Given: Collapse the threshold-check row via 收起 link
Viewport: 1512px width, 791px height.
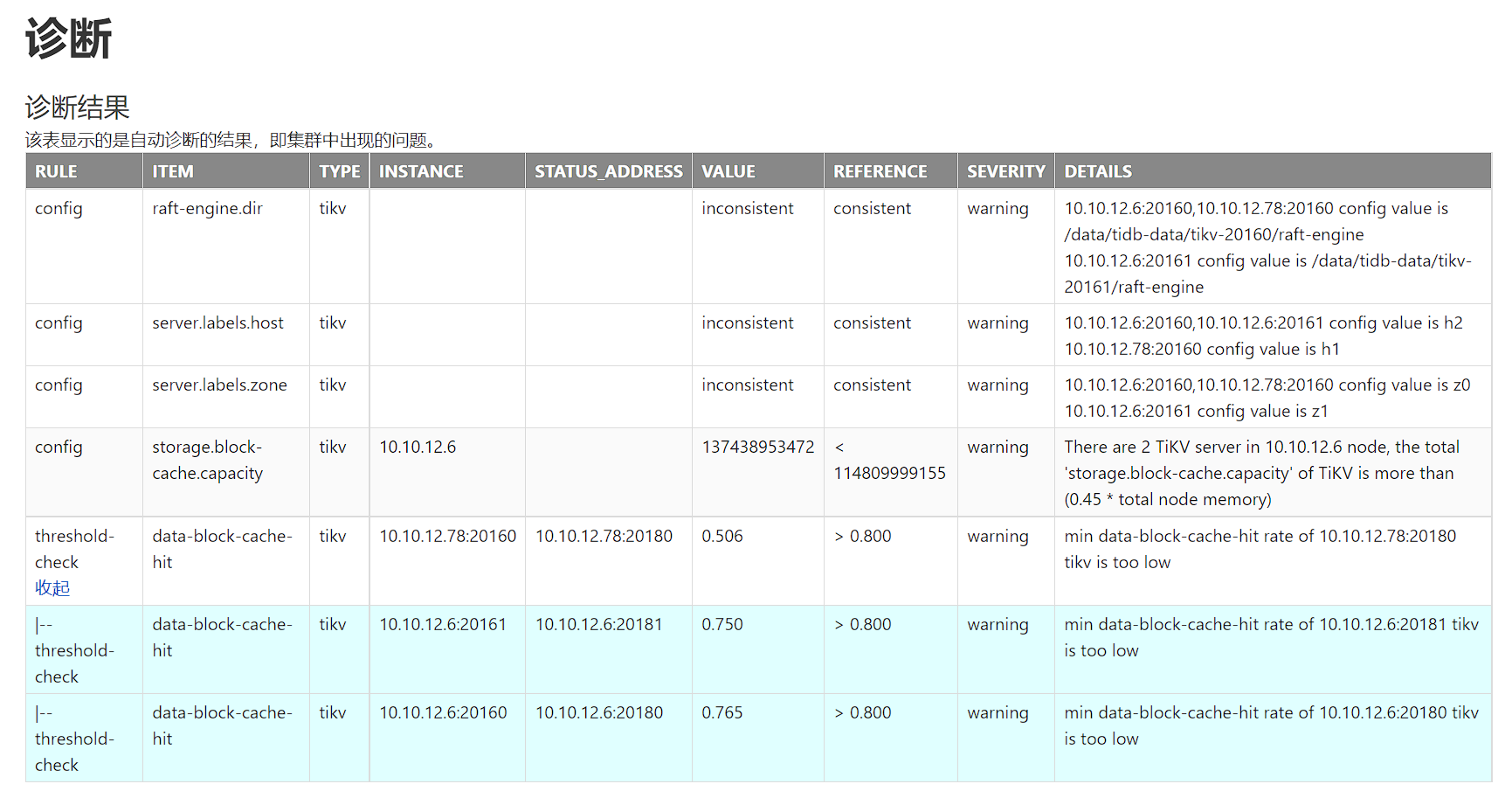Looking at the screenshot, I should [x=52, y=588].
